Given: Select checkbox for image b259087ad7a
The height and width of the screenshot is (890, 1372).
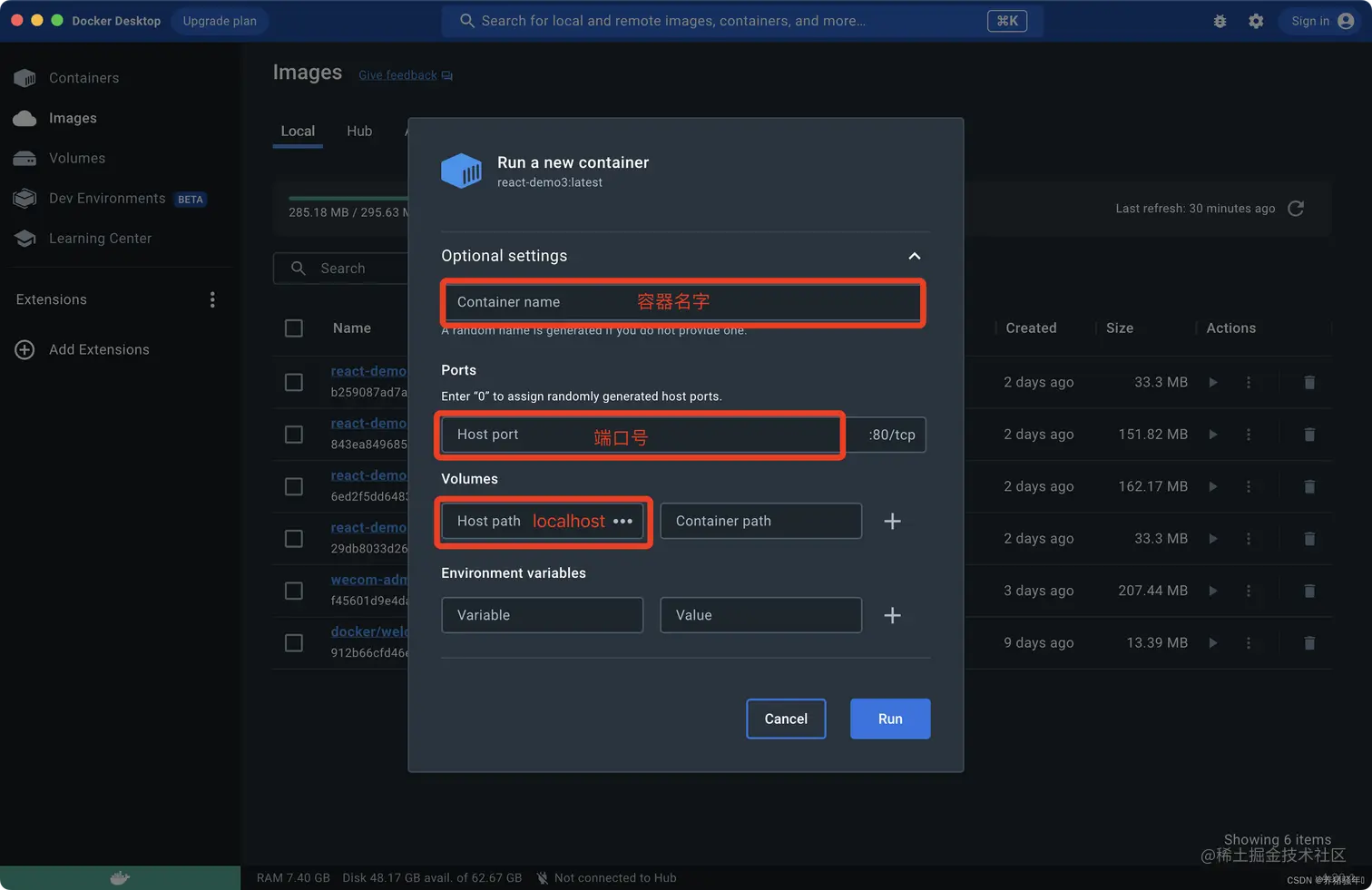Looking at the screenshot, I should [294, 382].
